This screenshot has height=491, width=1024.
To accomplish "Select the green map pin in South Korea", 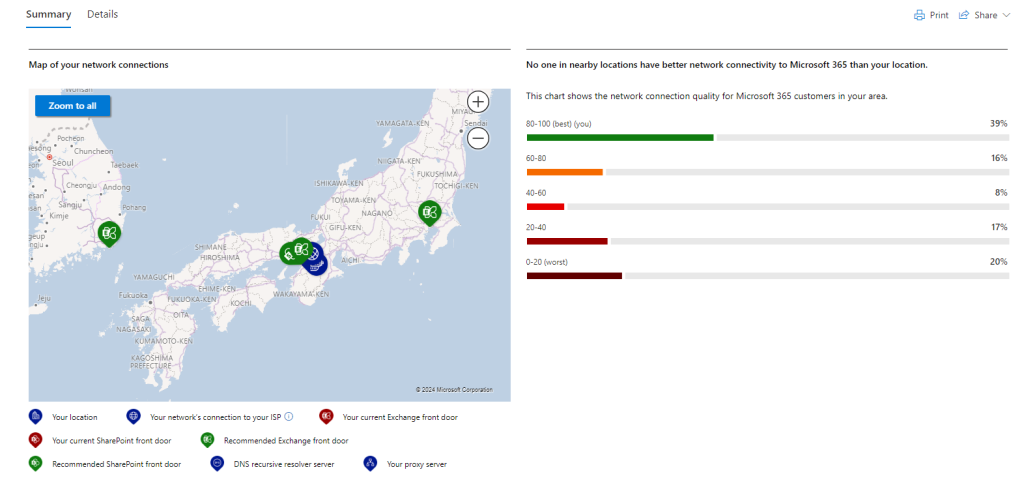I will [109, 233].
